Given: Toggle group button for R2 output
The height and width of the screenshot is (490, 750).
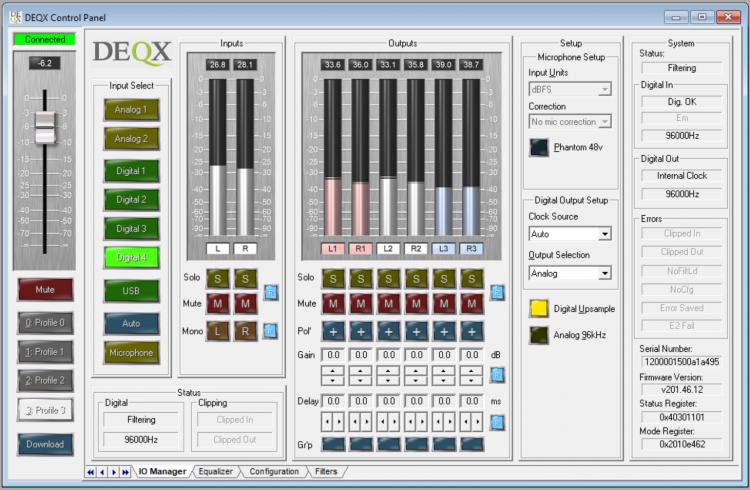Looking at the screenshot, I should [416, 445].
